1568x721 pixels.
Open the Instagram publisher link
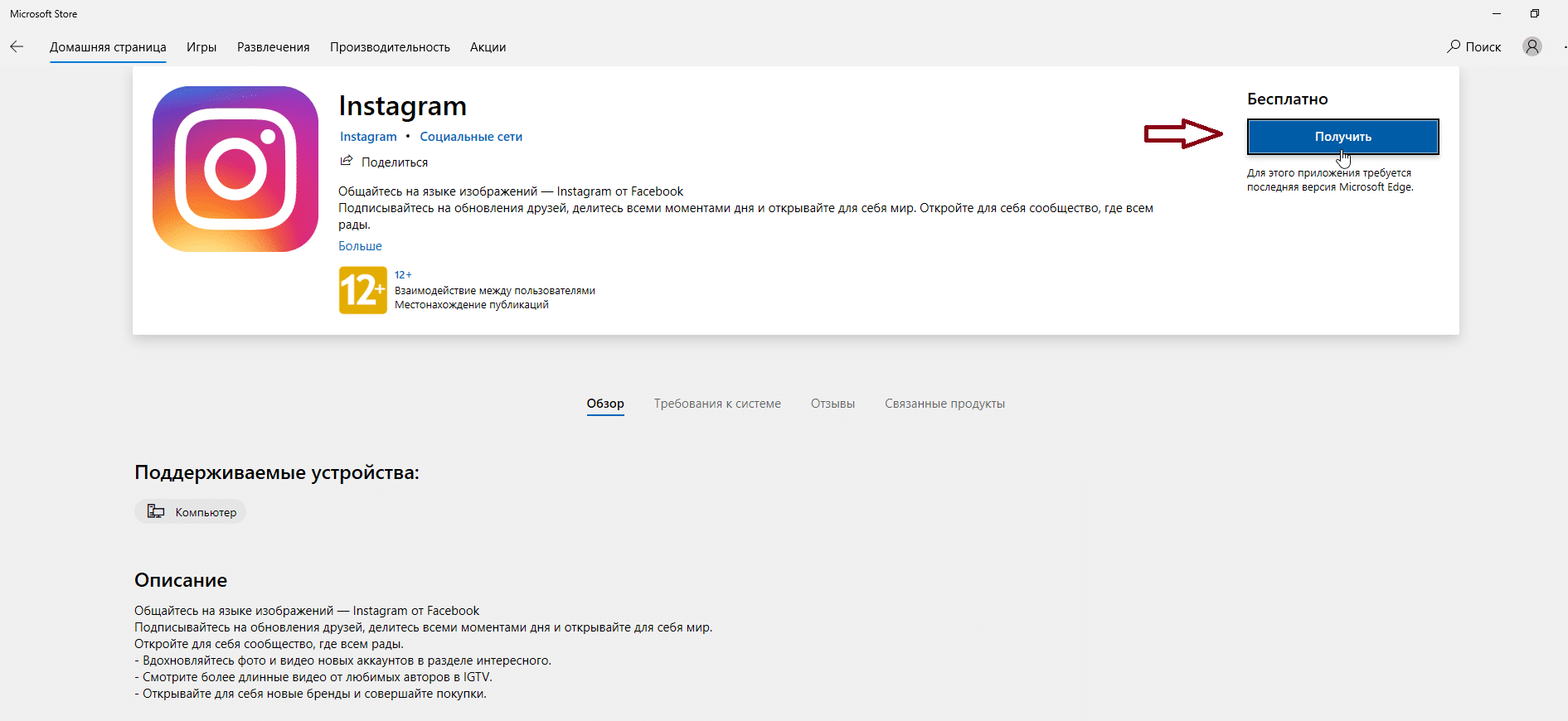[368, 137]
